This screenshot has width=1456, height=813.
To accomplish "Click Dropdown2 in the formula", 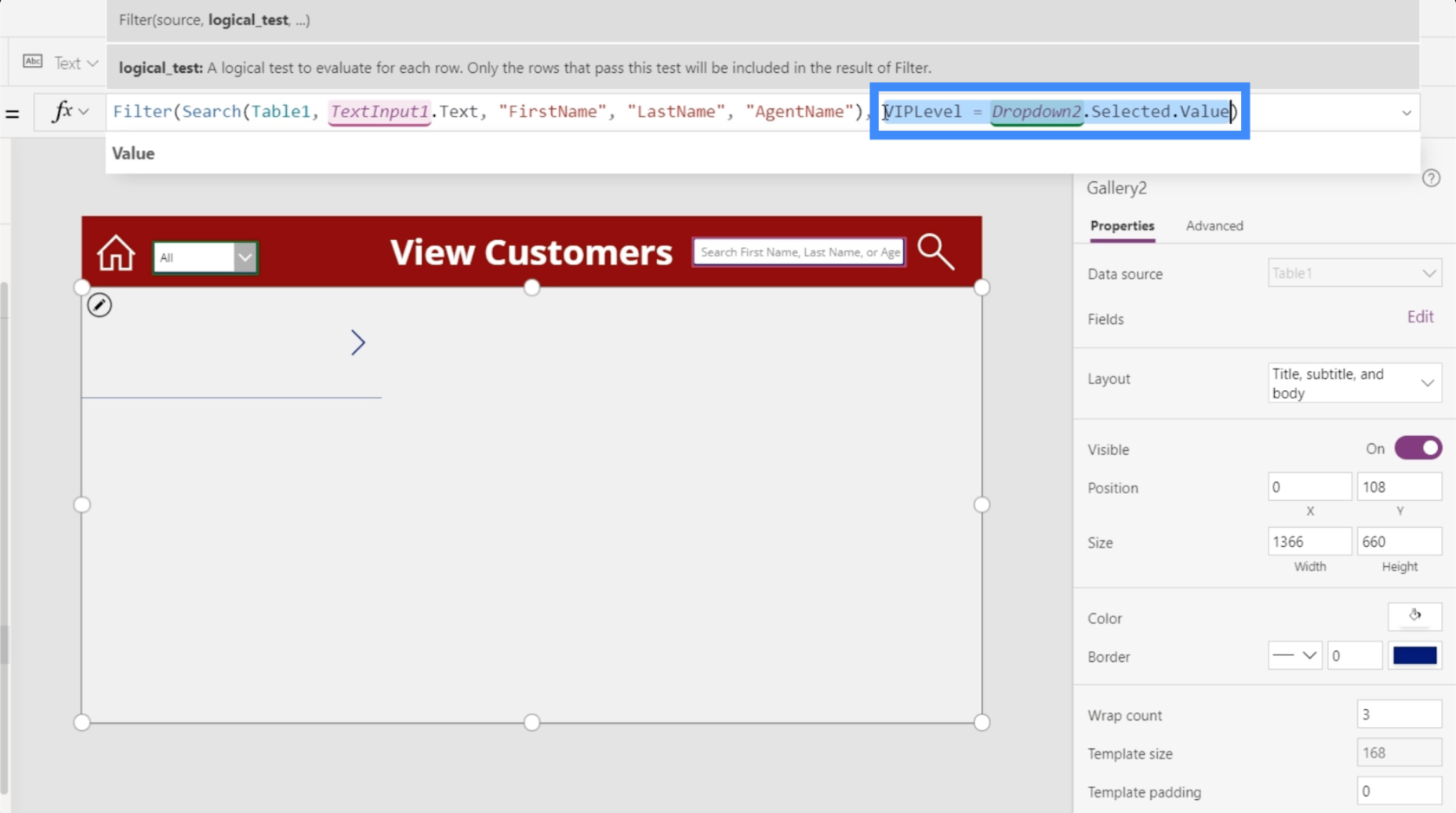I will 1037,112.
